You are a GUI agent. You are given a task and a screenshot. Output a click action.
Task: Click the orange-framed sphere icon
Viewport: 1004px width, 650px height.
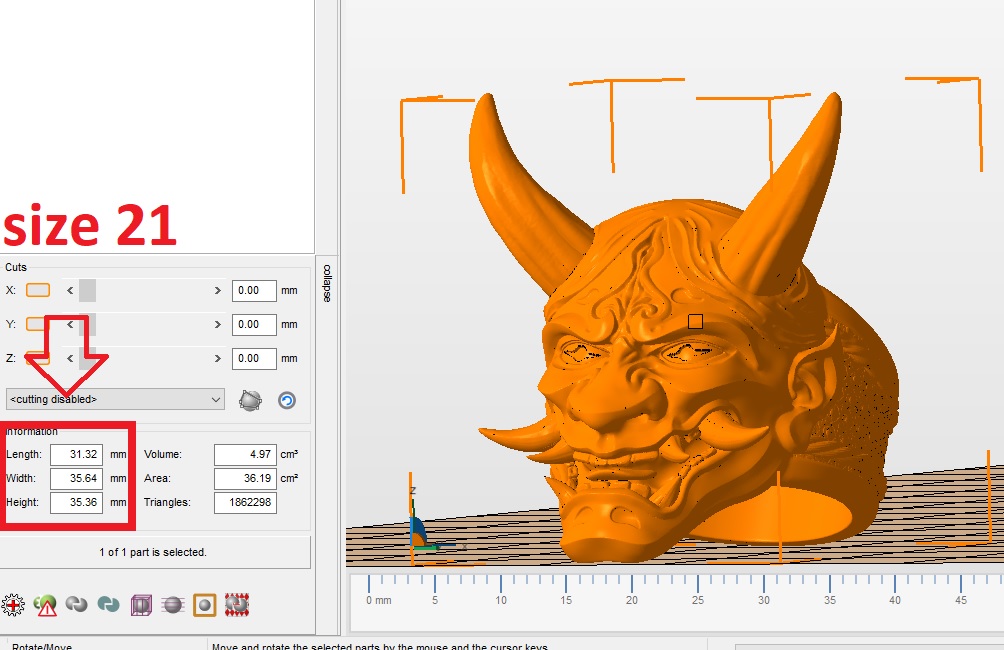coord(204,605)
